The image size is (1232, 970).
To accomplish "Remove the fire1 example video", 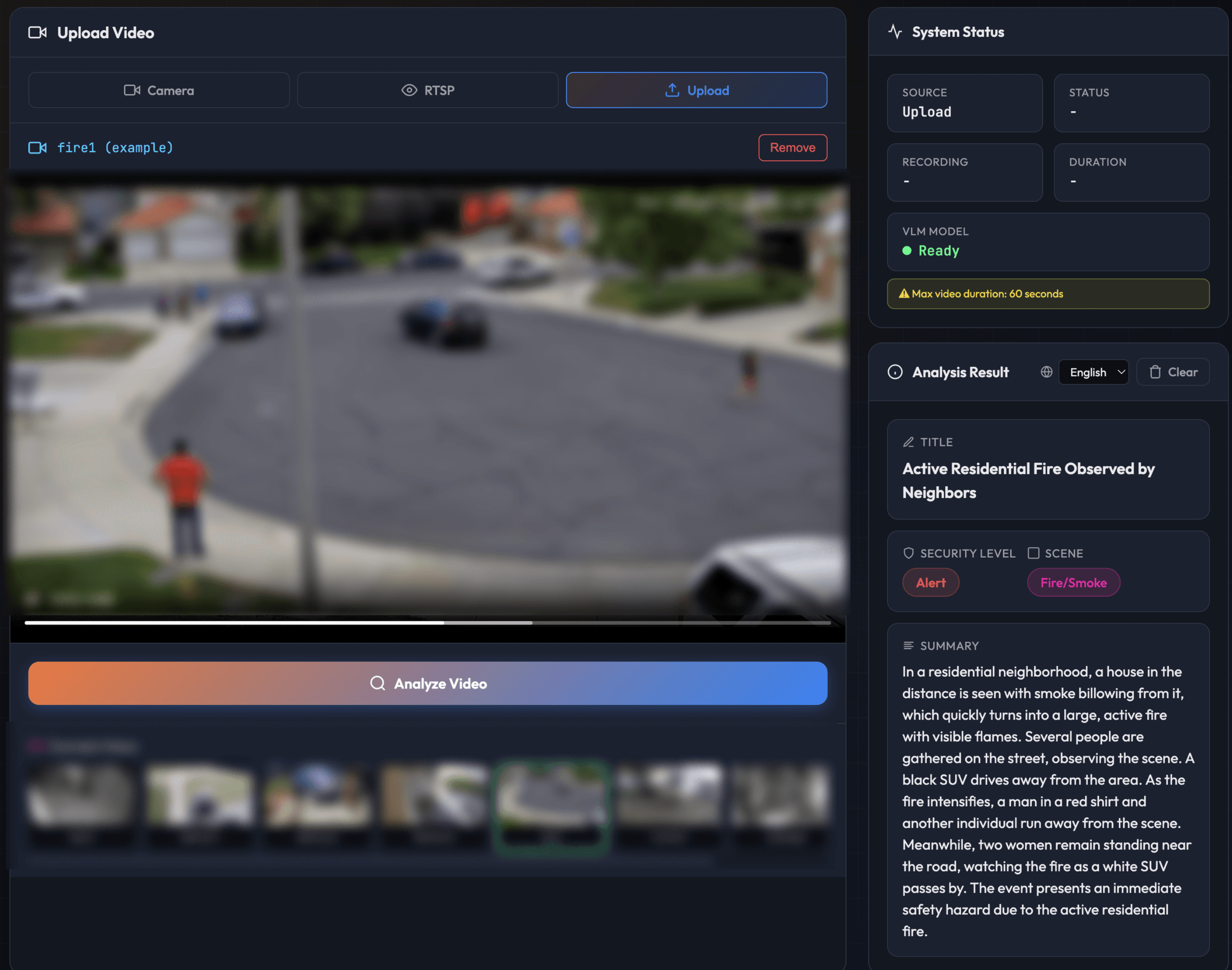I will 792,148.
